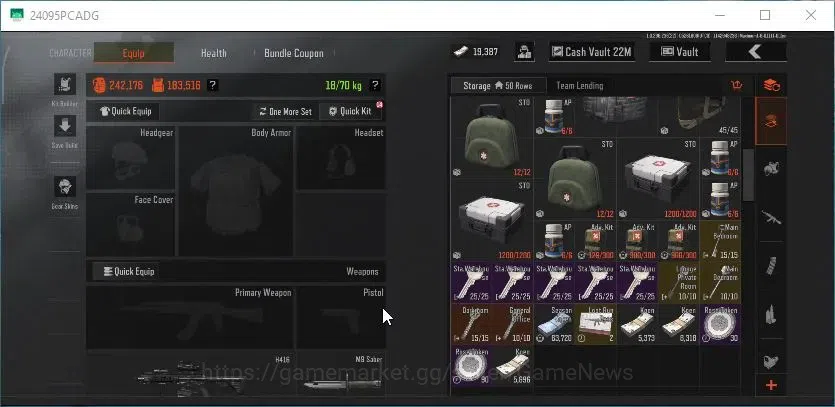
Task: Click the empty Headset slot
Action: 341,158
